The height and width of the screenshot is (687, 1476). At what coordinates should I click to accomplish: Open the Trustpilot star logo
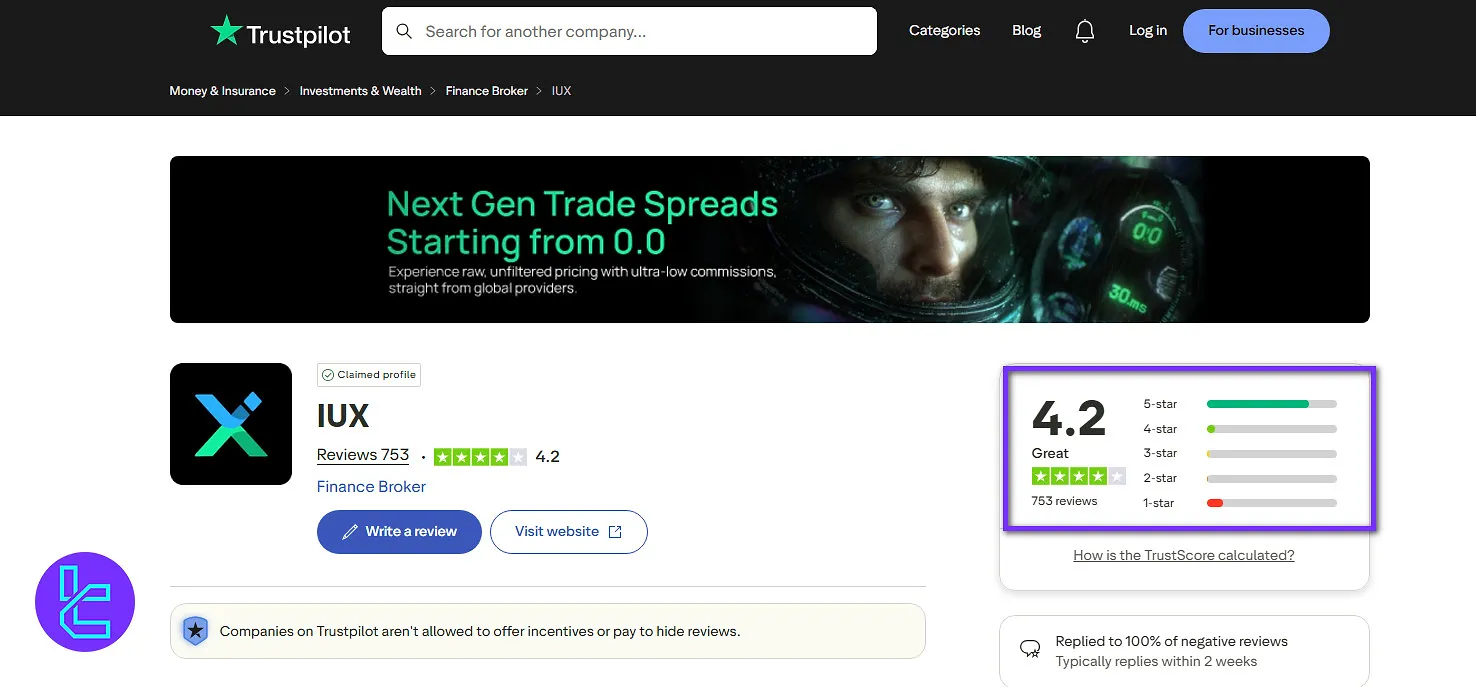227,31
